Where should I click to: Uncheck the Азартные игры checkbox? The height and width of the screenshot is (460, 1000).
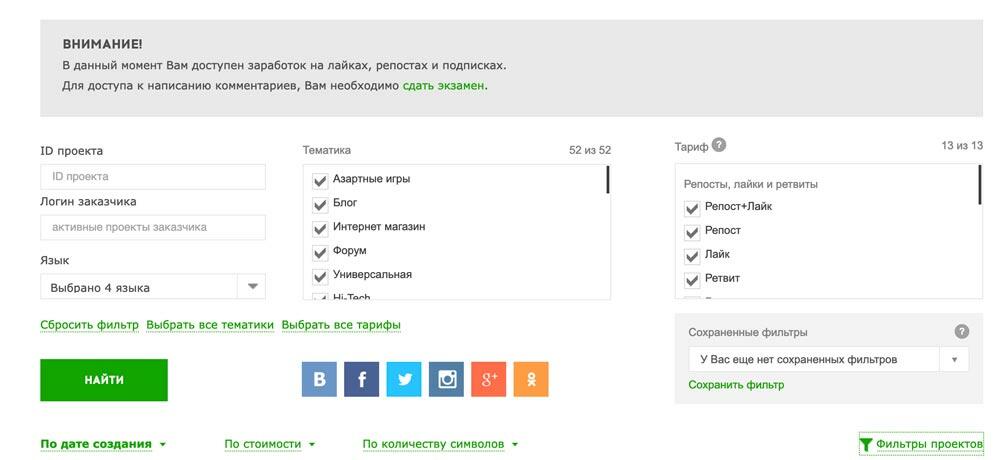320,181
